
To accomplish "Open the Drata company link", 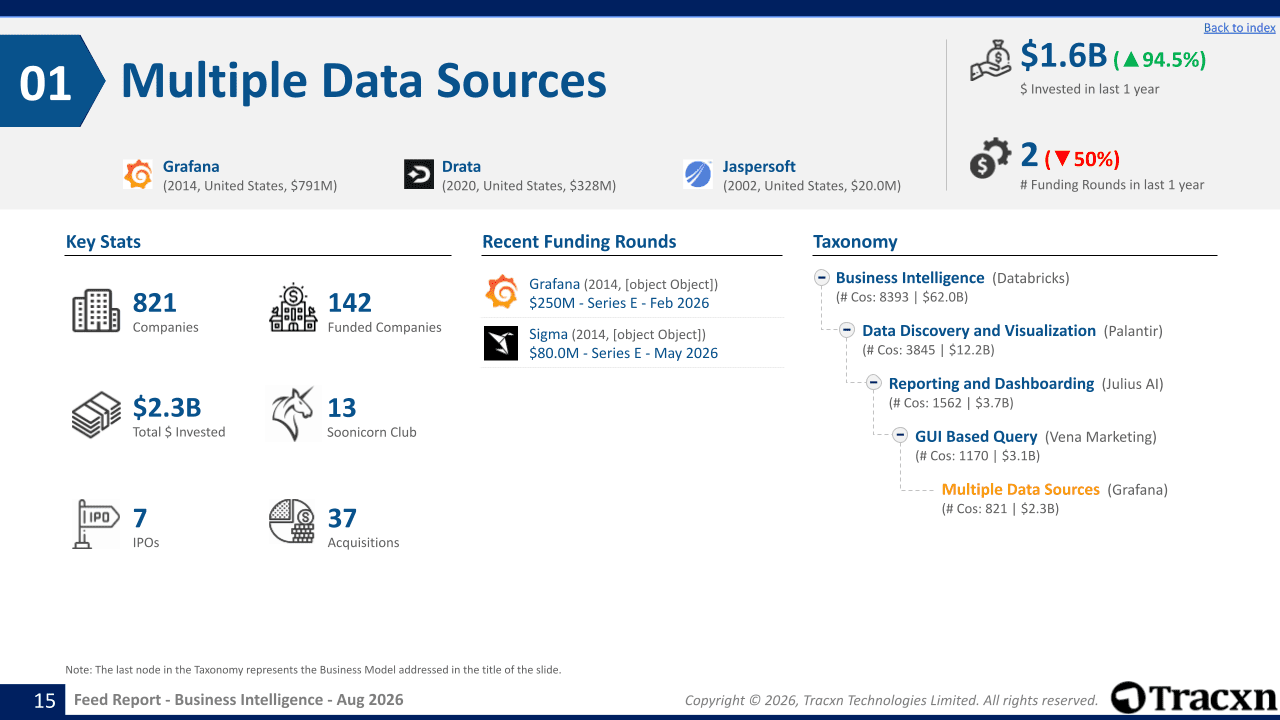I will 461,167.
